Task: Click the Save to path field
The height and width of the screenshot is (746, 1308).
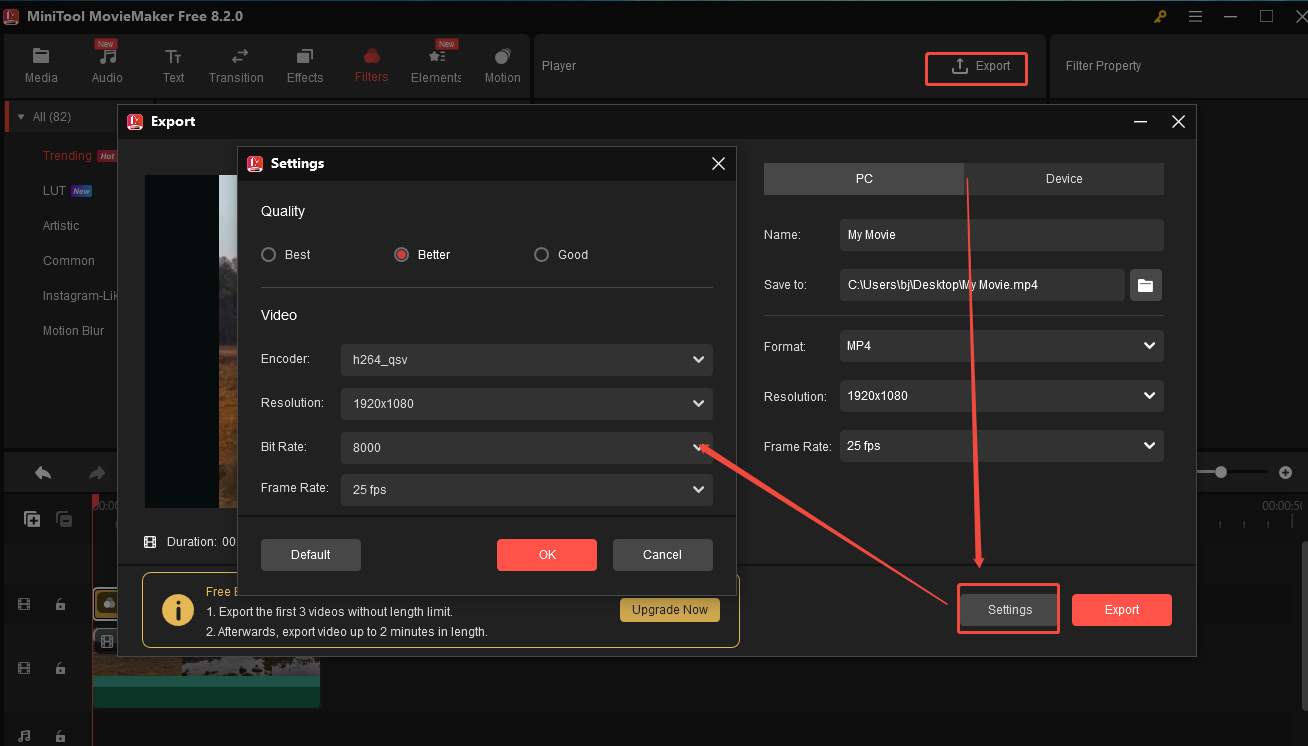Action: (x=982, y=285)
